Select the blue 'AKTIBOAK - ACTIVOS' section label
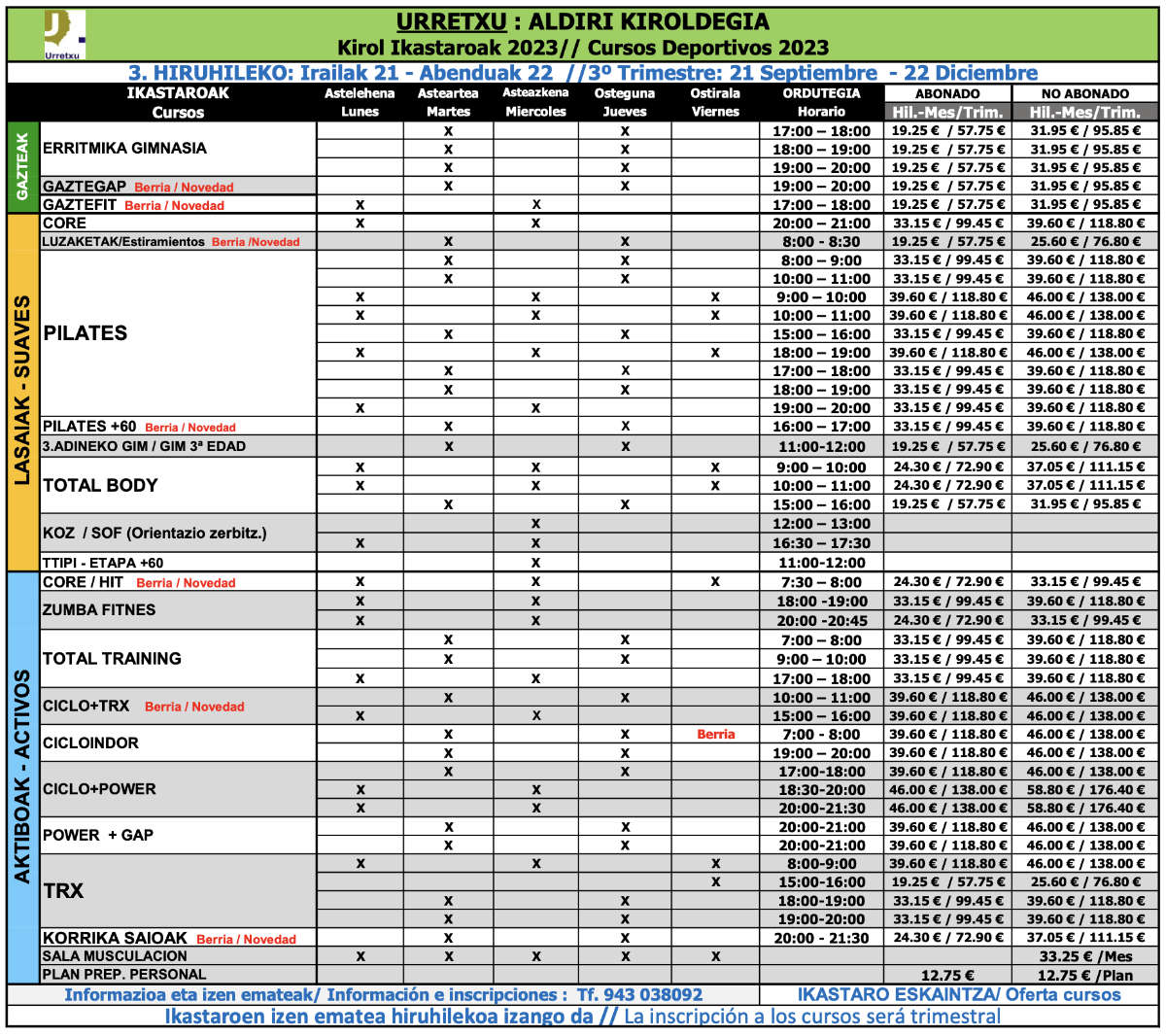1166x1036 pixels. pyautogui.click(x=22, y=777)
